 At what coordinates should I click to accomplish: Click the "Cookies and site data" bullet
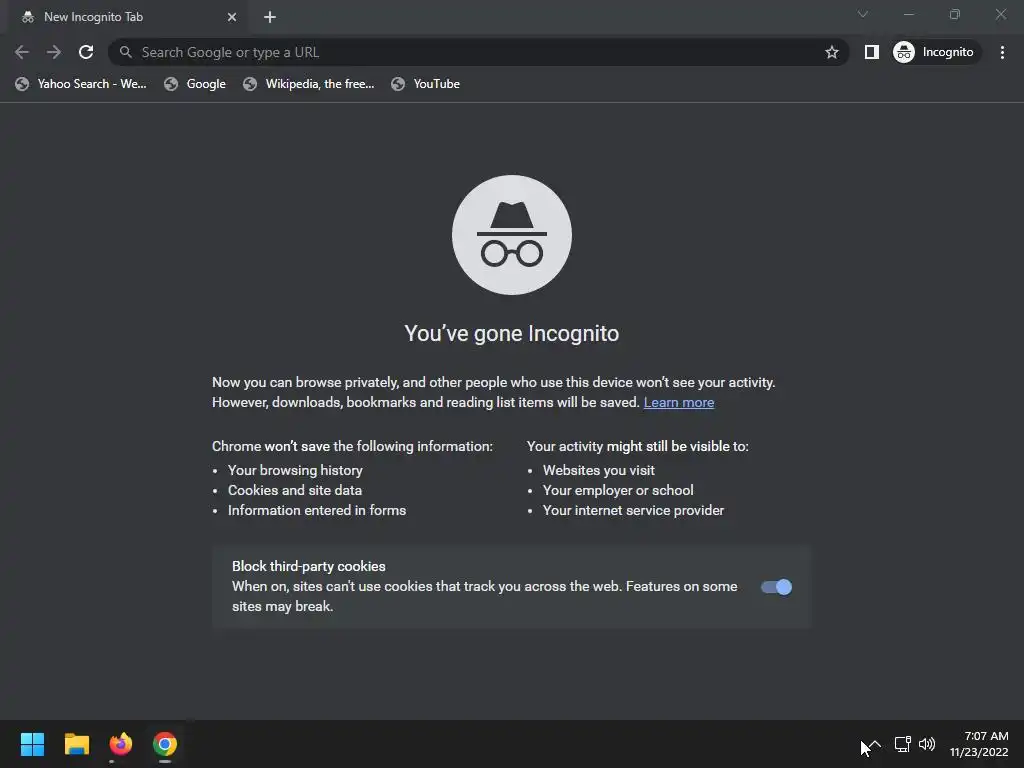click(x=295, y=490)
